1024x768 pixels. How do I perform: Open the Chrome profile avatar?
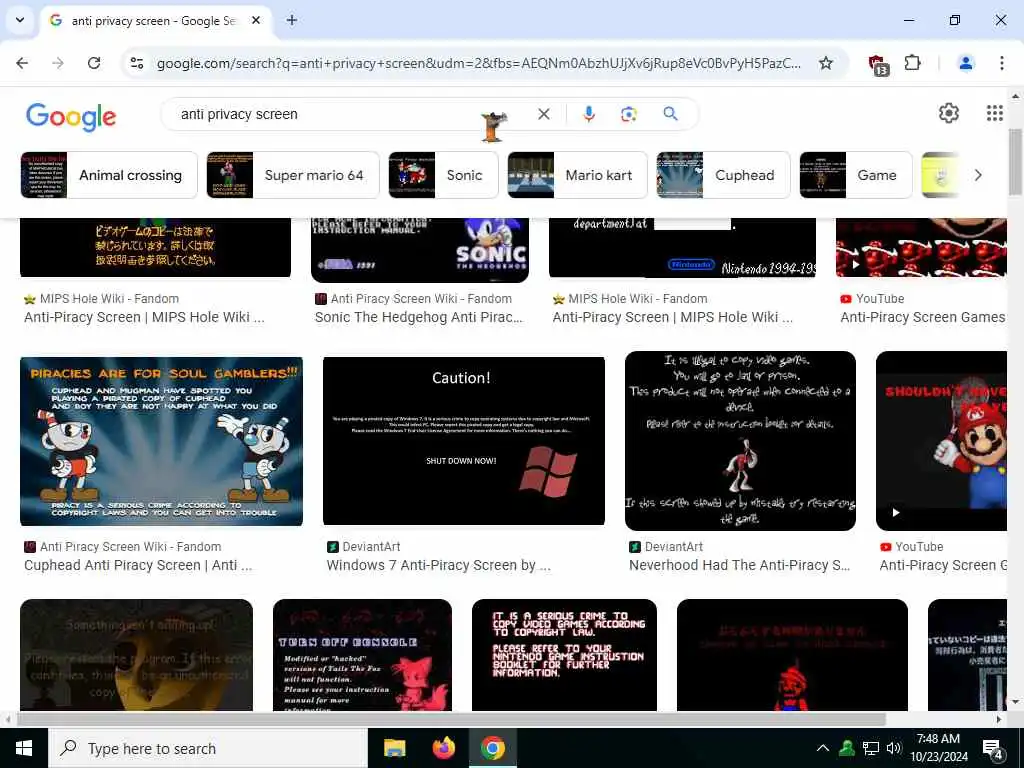(x=965, y=63)
